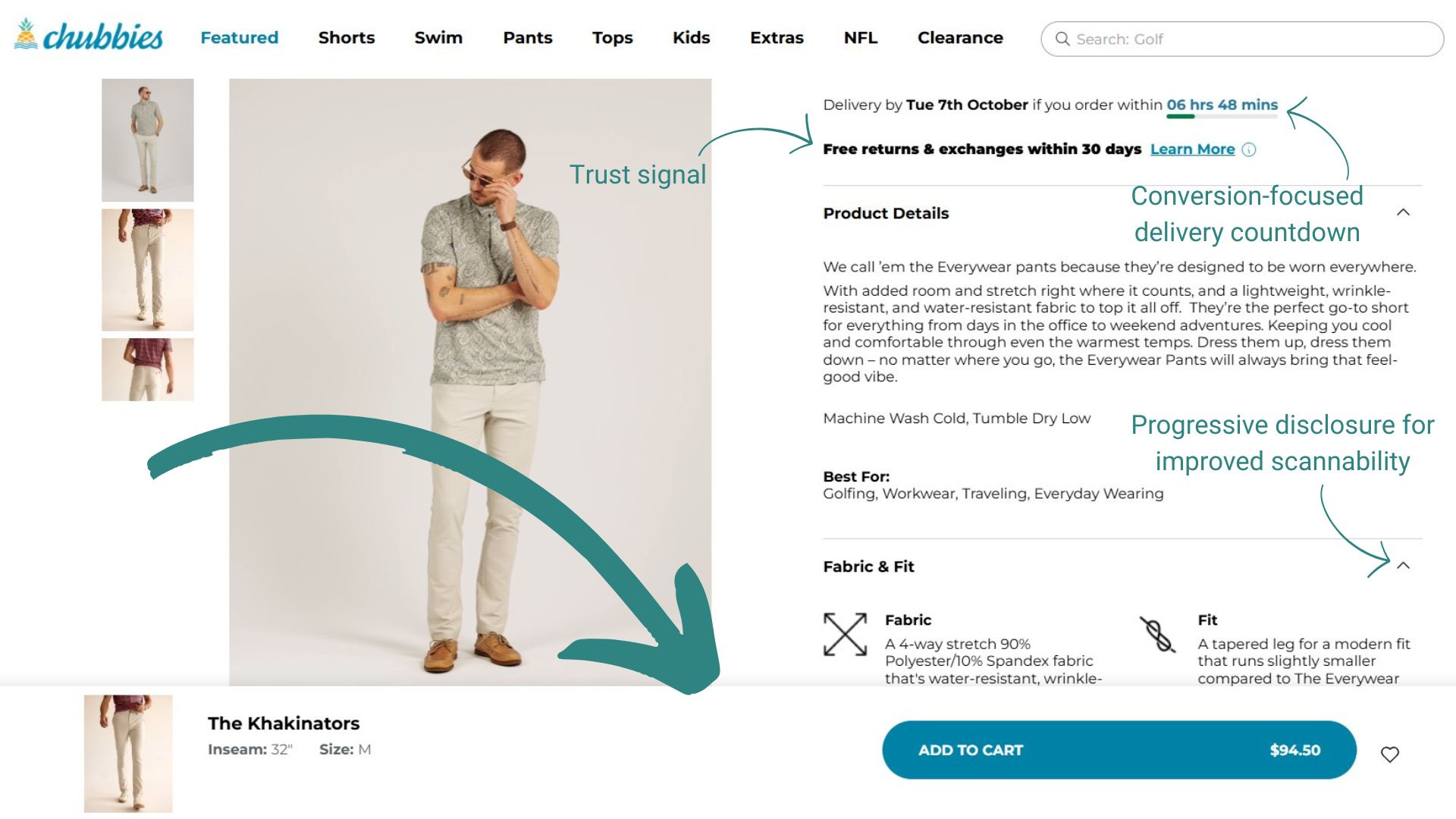
Task: Select the Featured navigation item
Action: pyautogui.click(x=240, y=38)
